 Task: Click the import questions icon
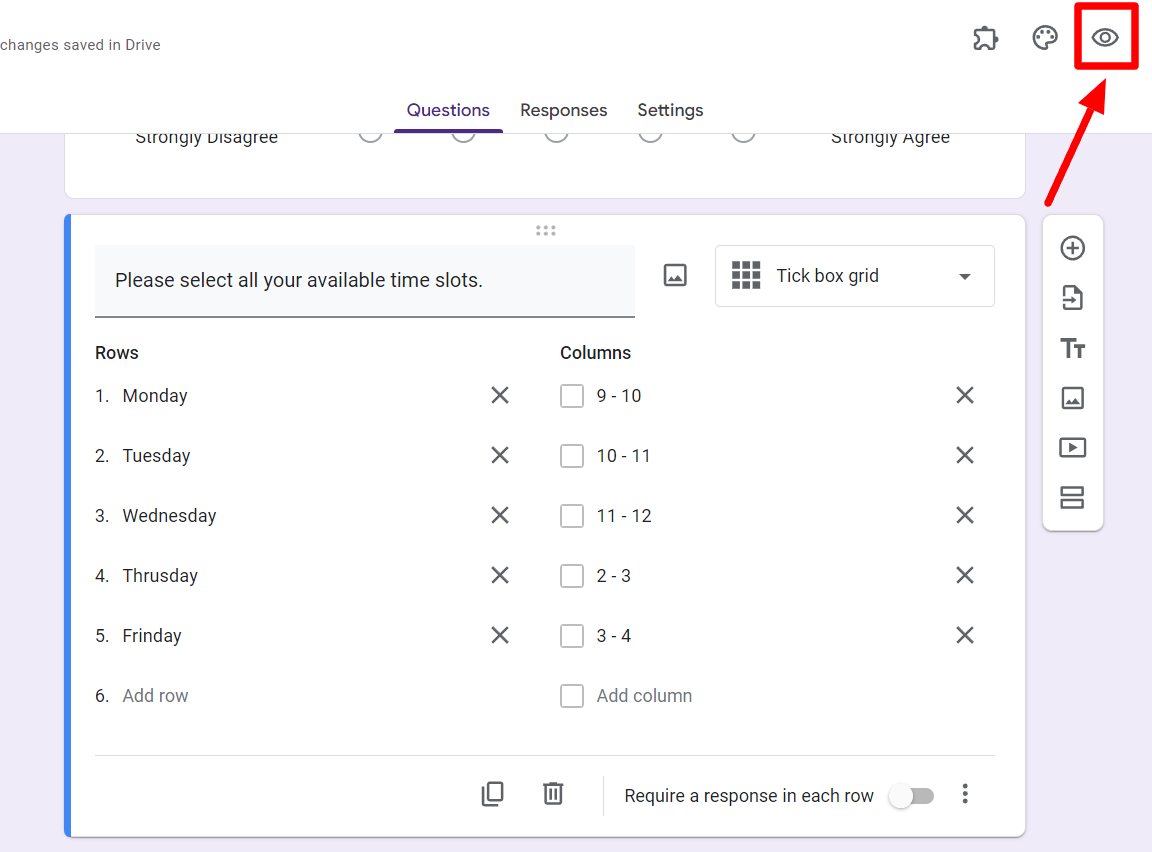[x=1072, y=298]
